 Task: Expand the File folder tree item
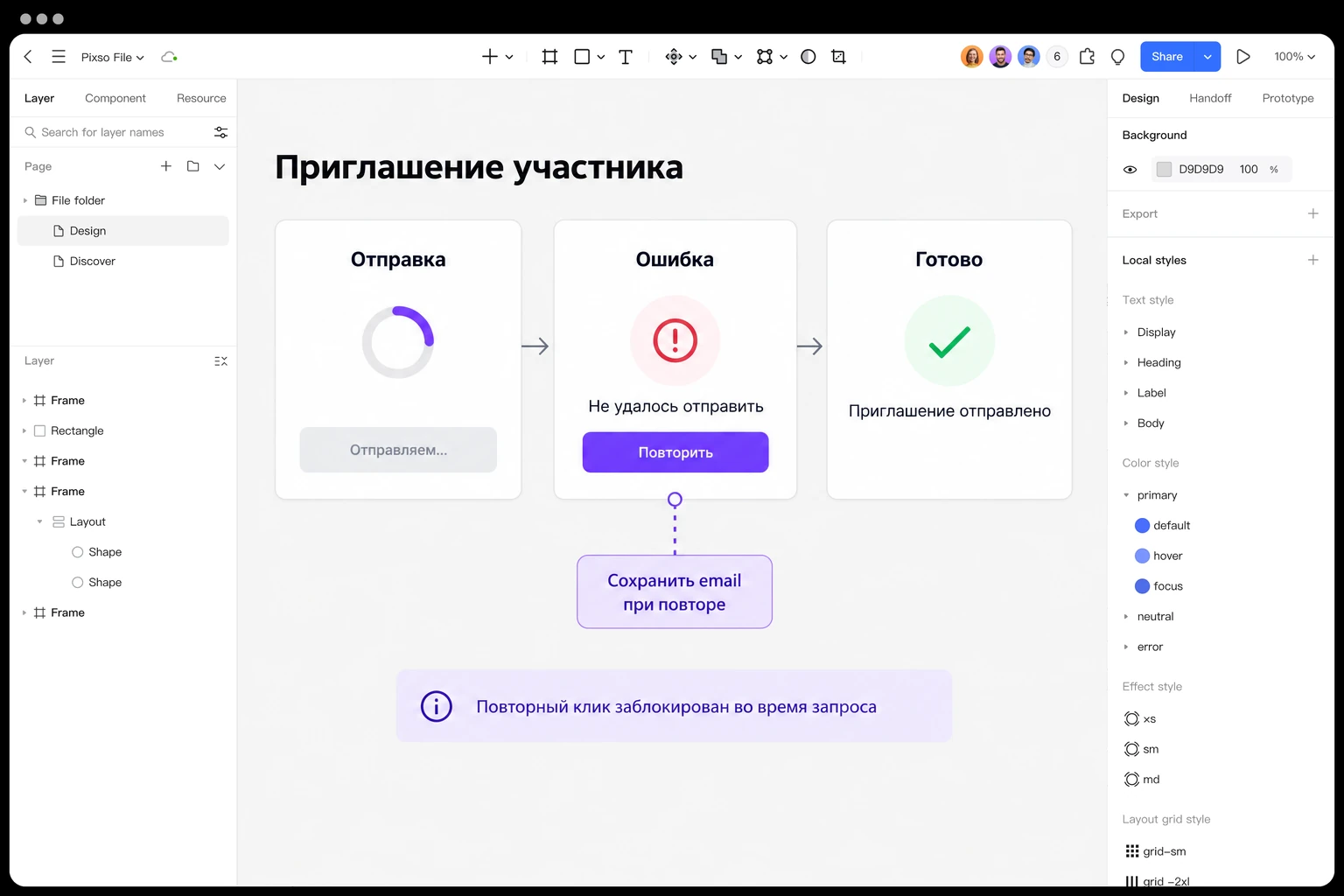[24, 200]
